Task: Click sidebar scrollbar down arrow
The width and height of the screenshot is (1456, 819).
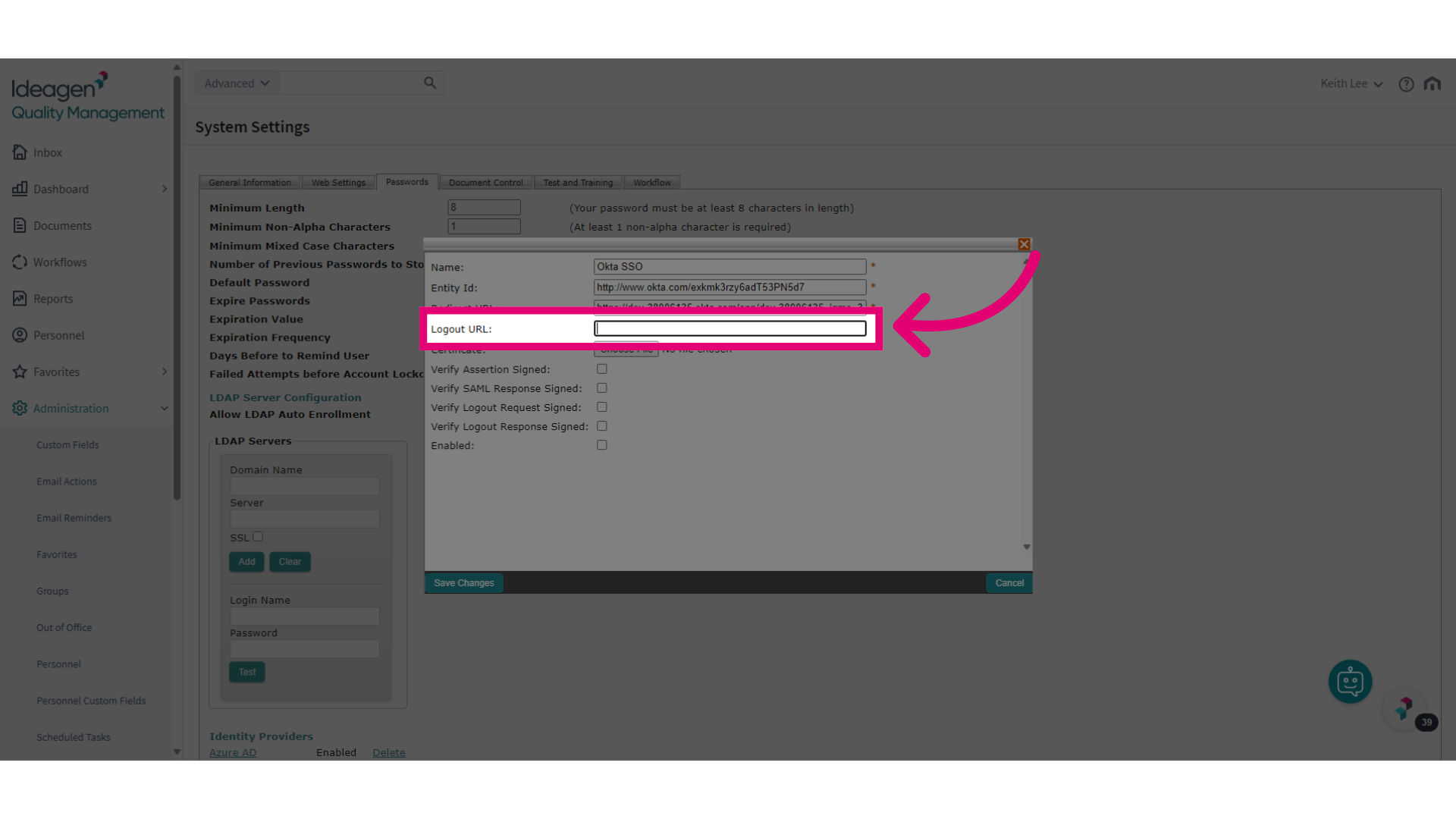Action: click(177, 752)
